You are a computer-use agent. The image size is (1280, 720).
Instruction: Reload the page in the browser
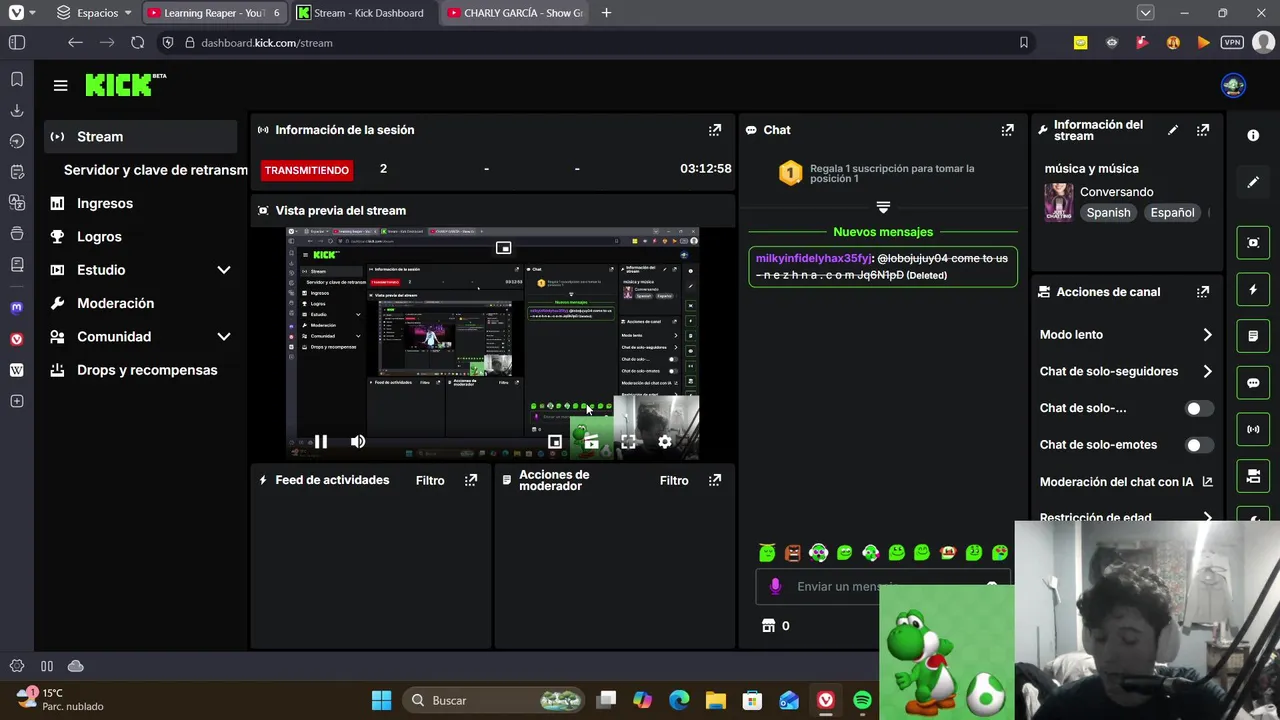[138, 42]
